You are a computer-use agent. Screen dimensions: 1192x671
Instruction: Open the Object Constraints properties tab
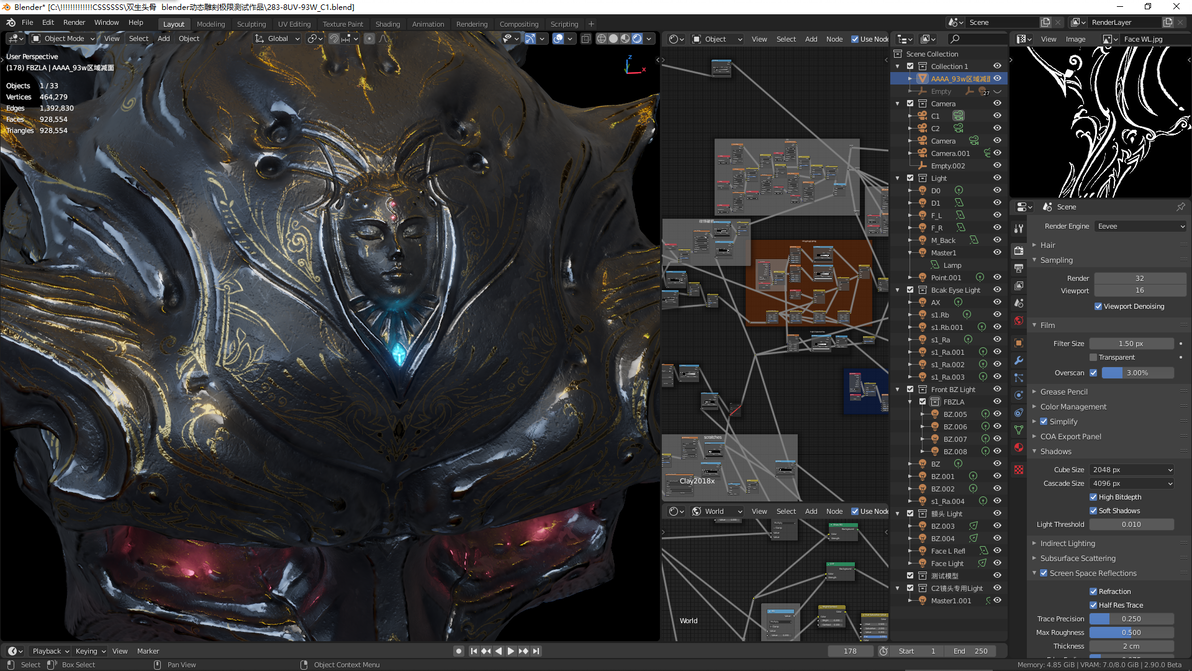(x=1019, y=413)
